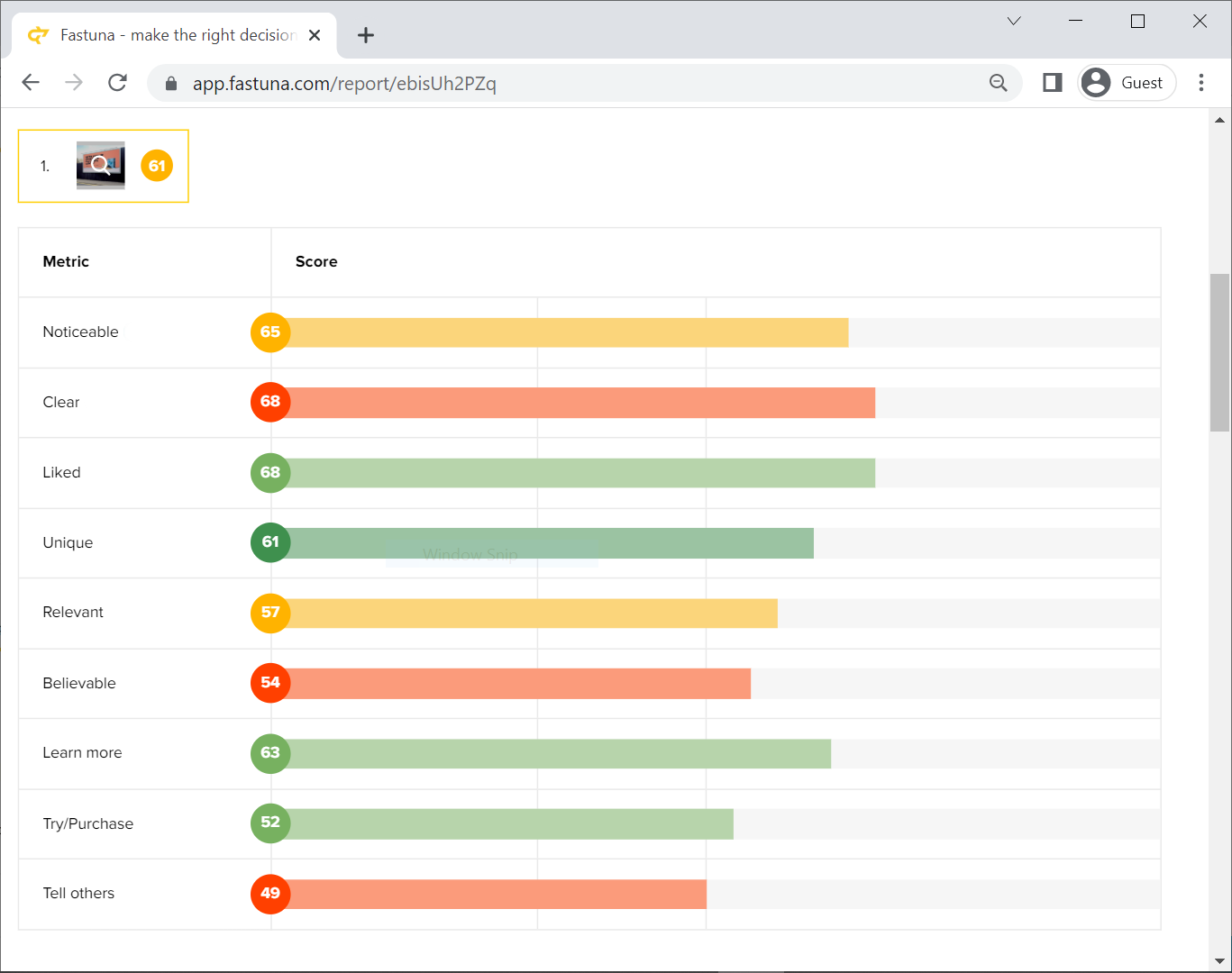Click the Tell others score 49 circle

coord(270,894)
